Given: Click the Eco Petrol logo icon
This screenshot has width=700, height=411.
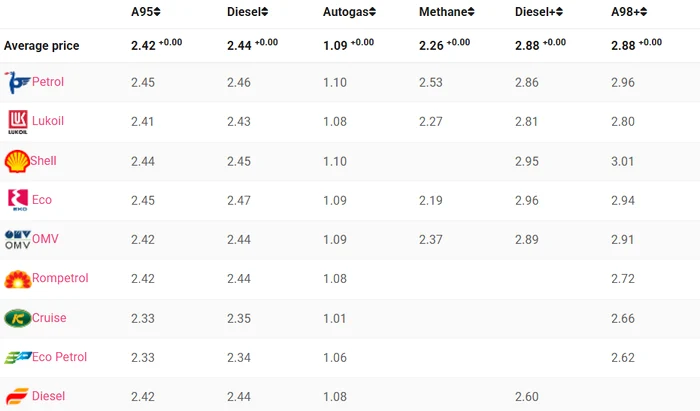Looking at the screenshot, I should click(x=18, y=357).
